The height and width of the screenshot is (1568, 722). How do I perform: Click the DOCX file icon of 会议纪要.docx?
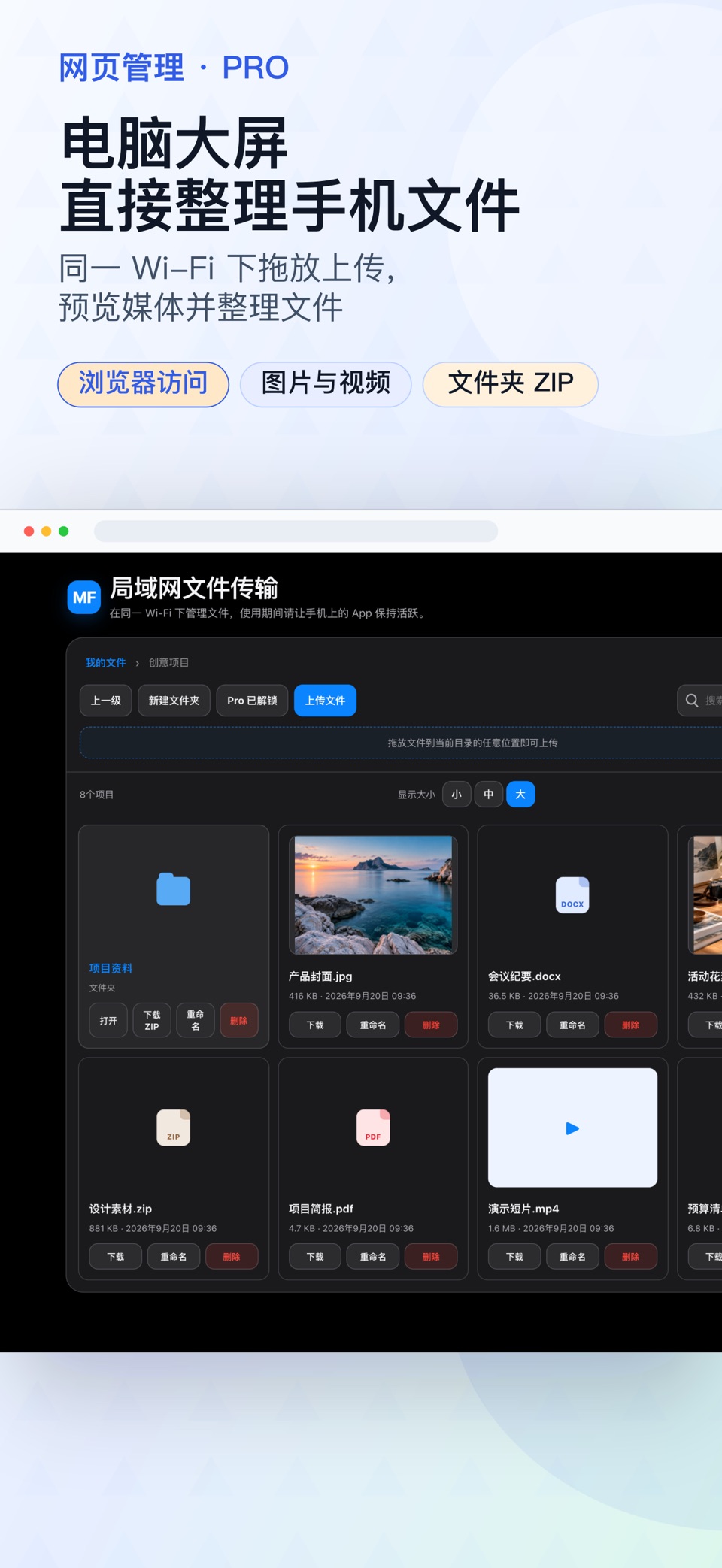click(x=572, y=895)
